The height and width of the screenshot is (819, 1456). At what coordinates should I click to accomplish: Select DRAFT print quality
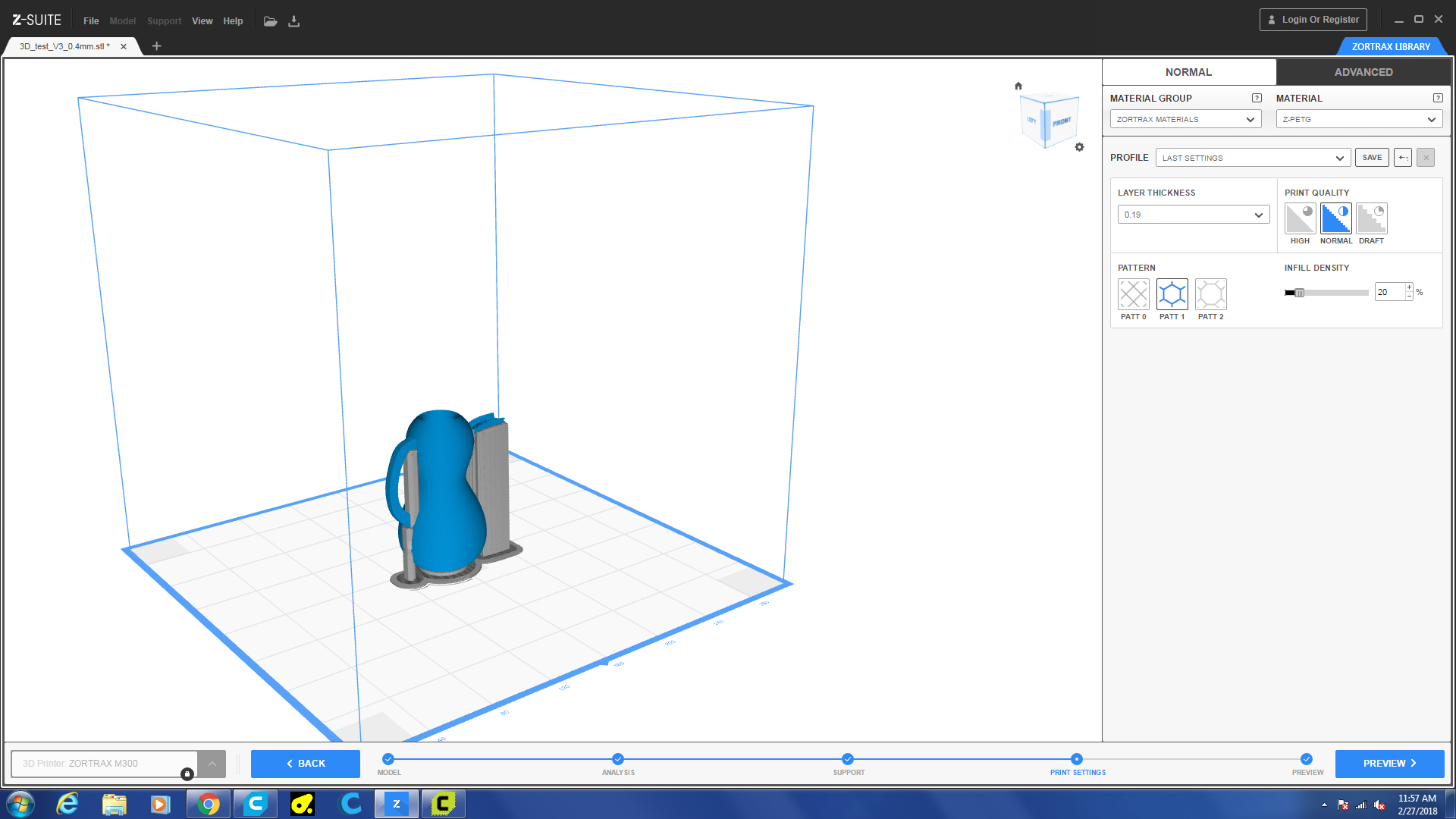(1371, 218)
